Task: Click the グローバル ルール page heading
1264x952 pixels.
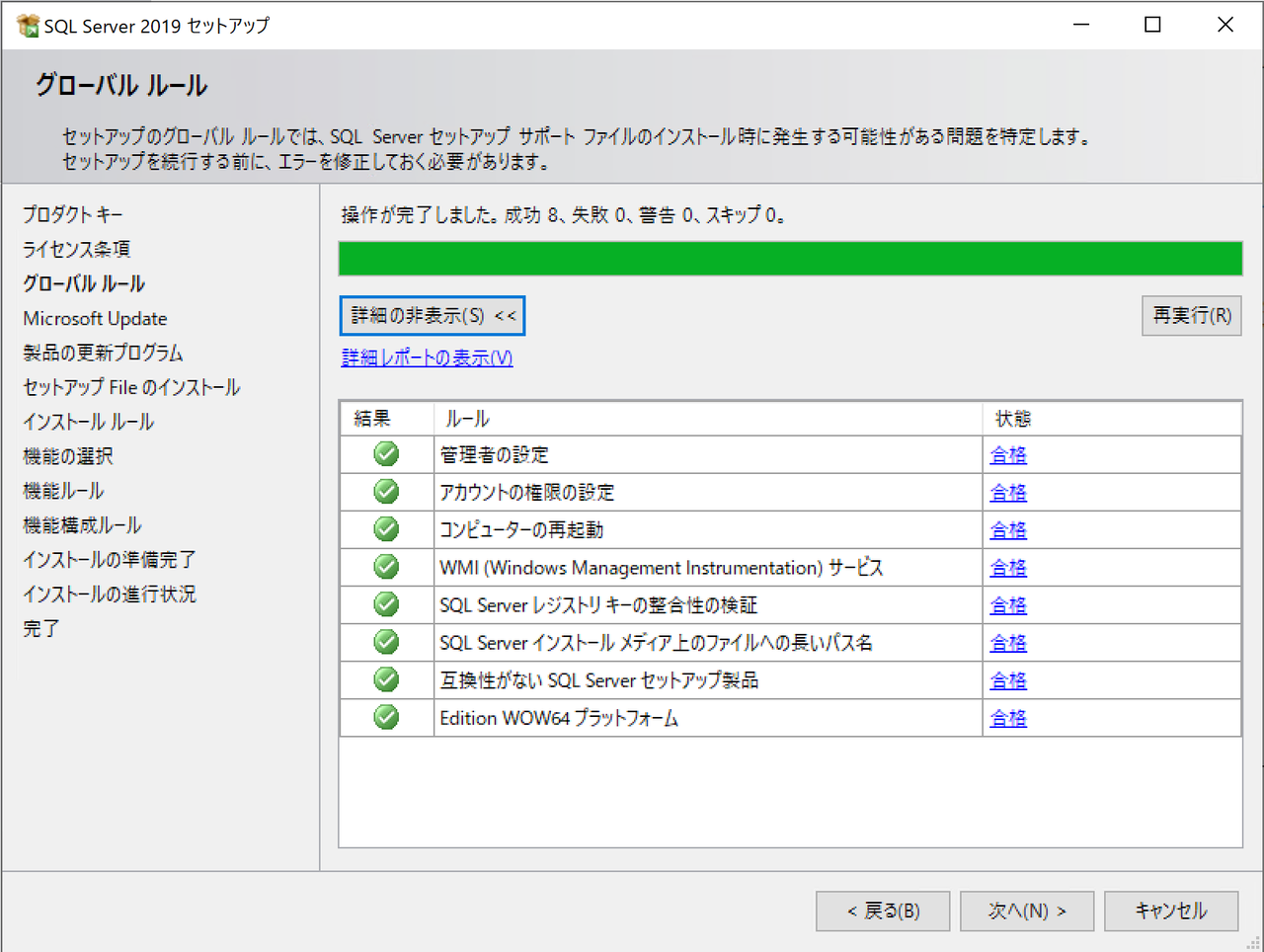Action: coord(121,86)
